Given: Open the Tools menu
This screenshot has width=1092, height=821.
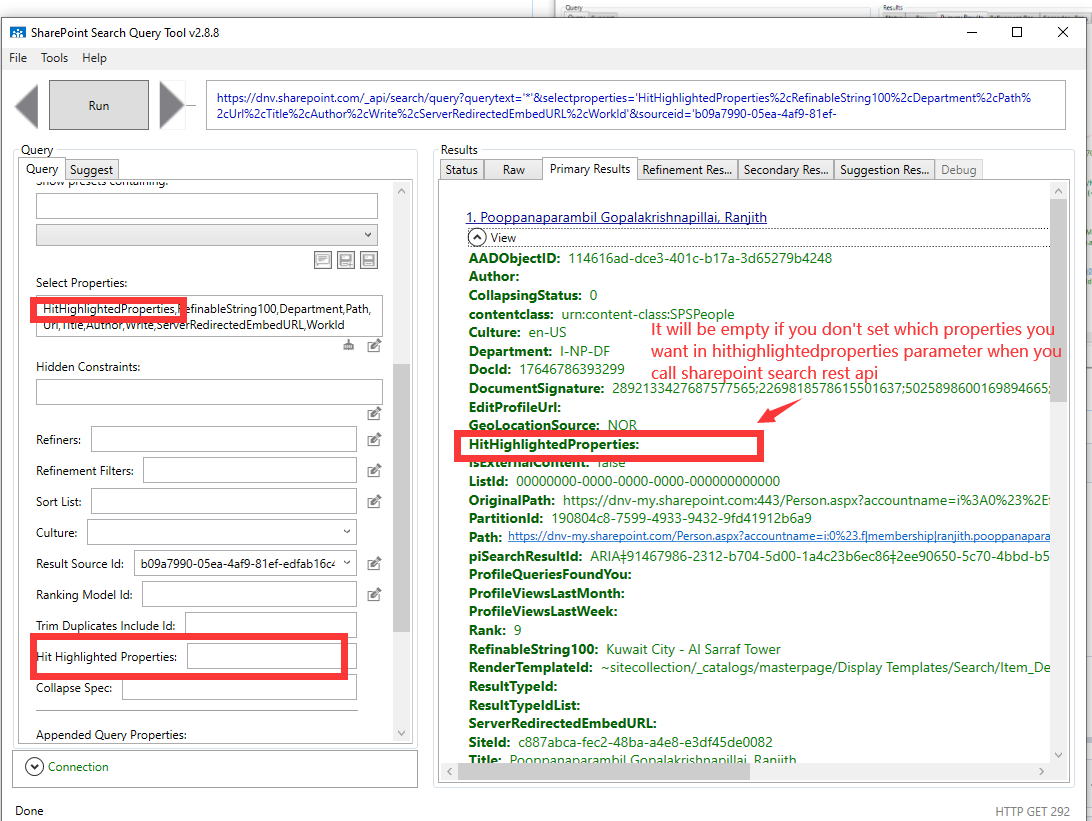Looking at the screenshot, I should coord(54,57).
